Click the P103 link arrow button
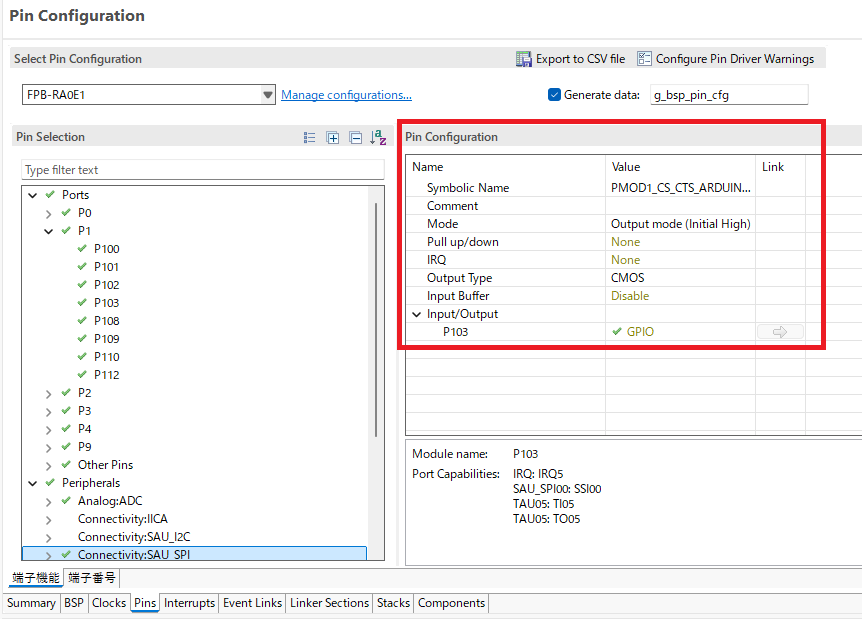This screenshot has height=619, width=862. tap(780, 332)
